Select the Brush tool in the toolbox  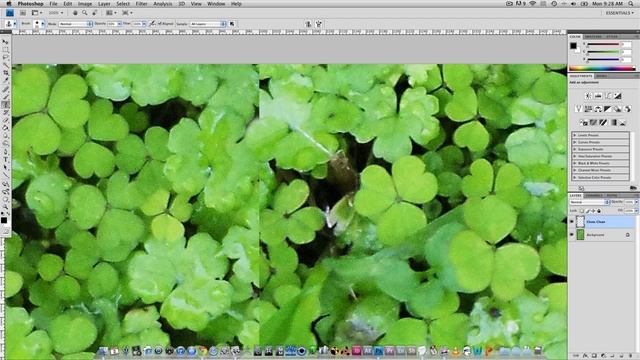click(x=5, y=97)
